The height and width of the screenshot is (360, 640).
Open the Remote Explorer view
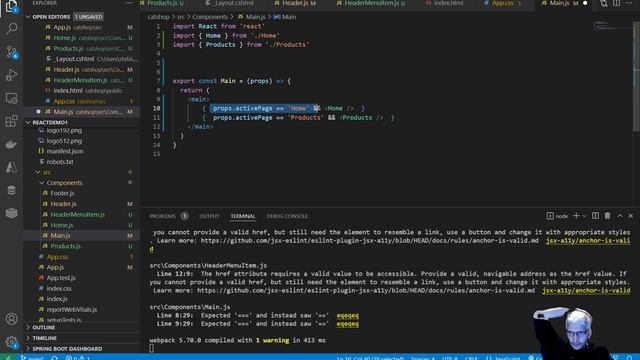coord(11,98)
